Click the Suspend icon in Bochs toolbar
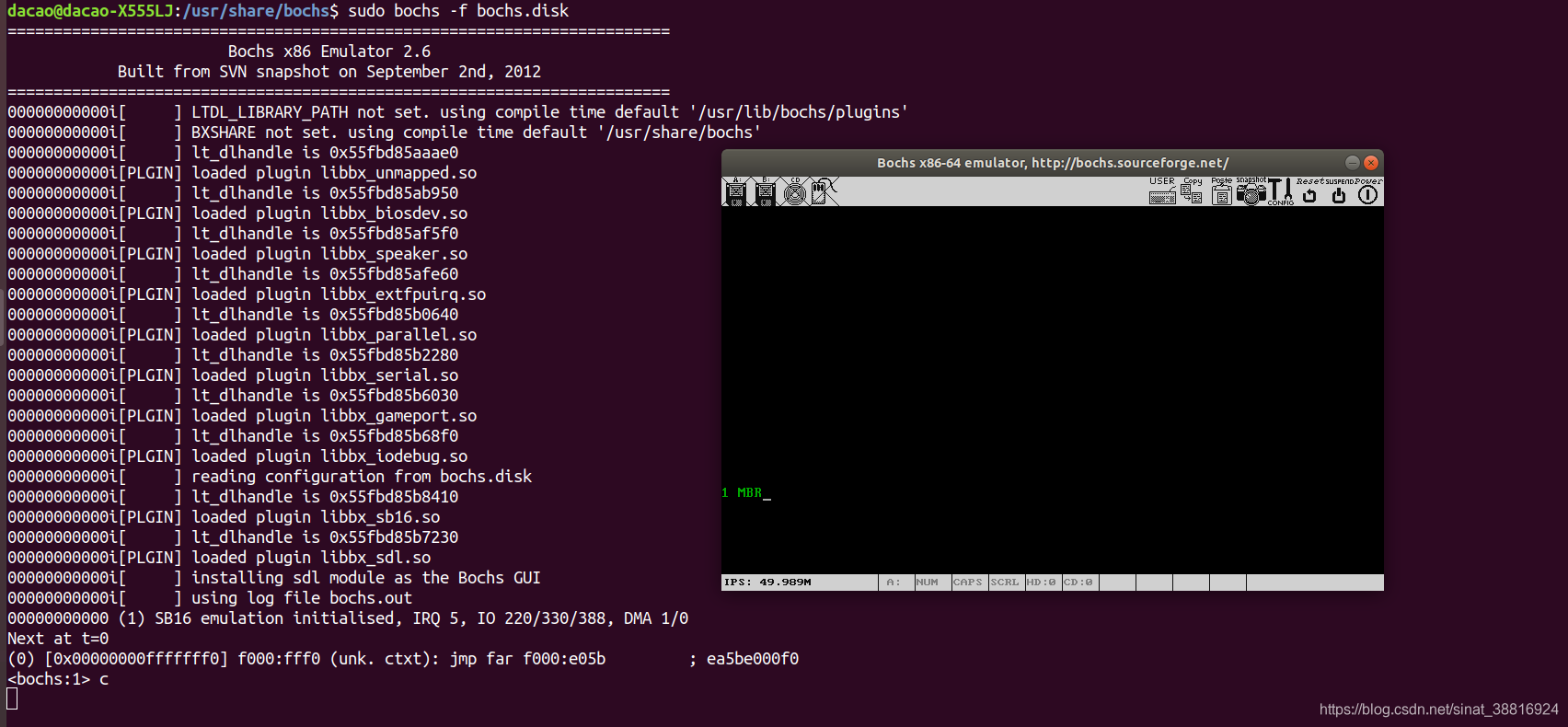The image size is (1568, 727). point(1339,191)
